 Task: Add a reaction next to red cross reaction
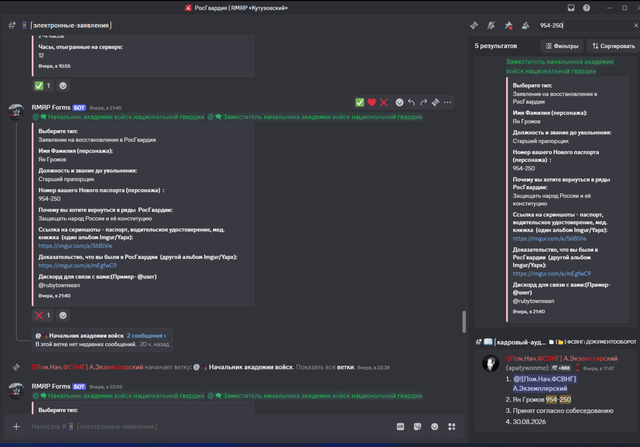[63, 315]
